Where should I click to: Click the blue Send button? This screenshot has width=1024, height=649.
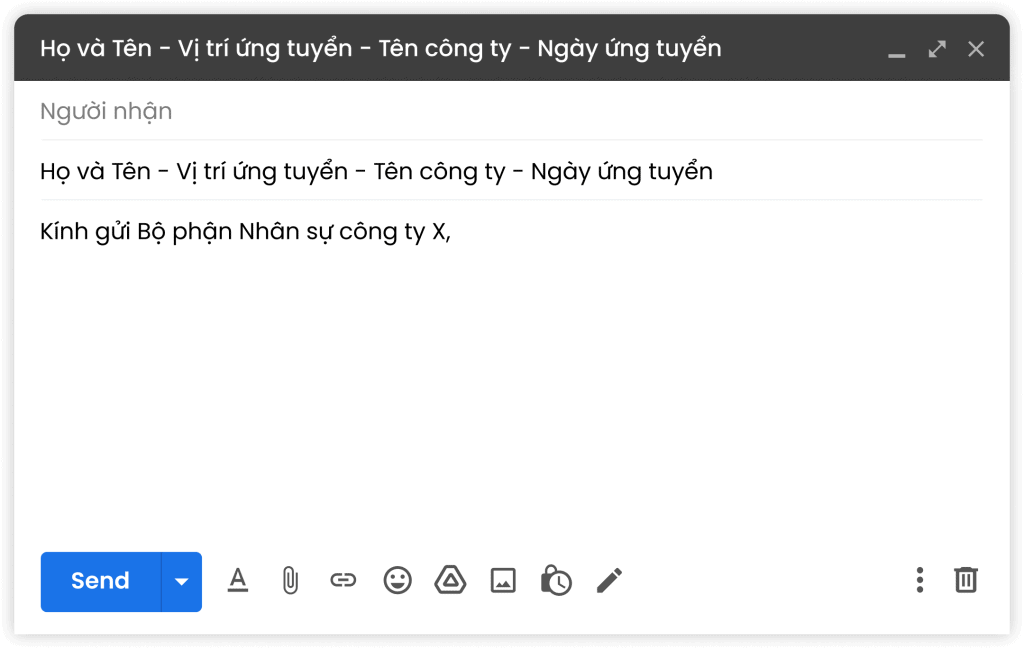(x=101, y=581)
